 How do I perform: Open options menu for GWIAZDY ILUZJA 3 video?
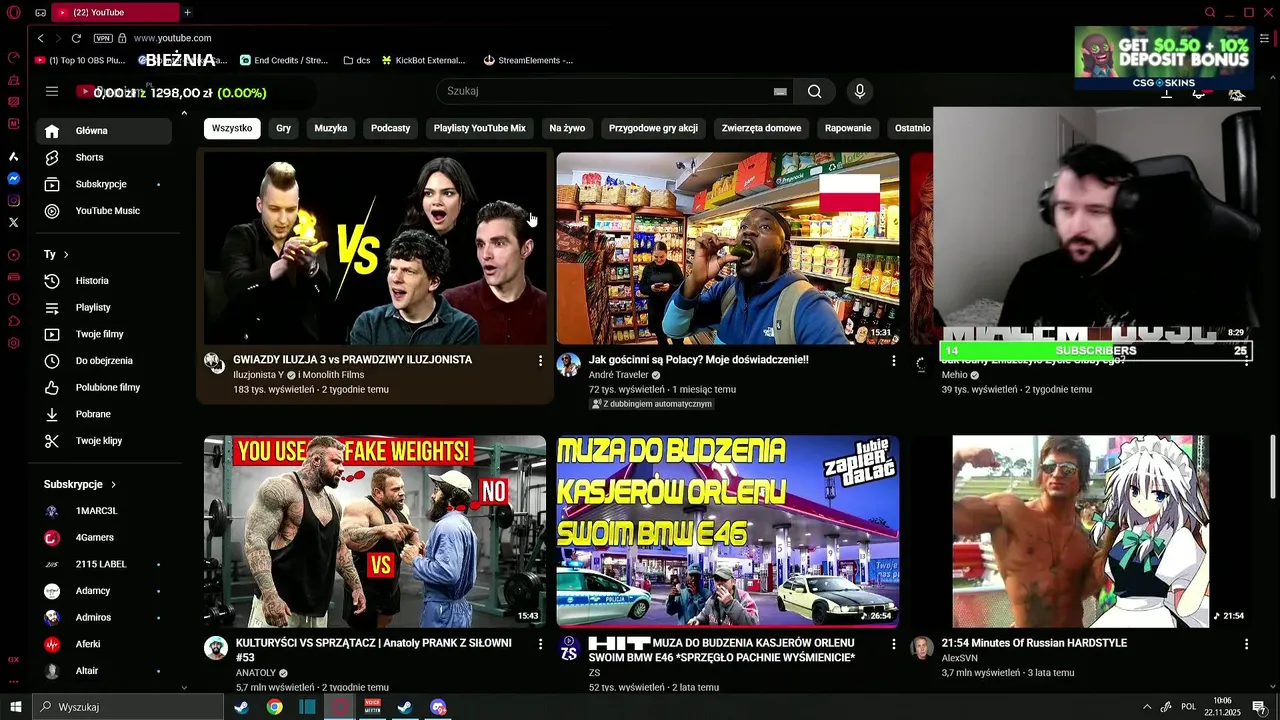540,361
